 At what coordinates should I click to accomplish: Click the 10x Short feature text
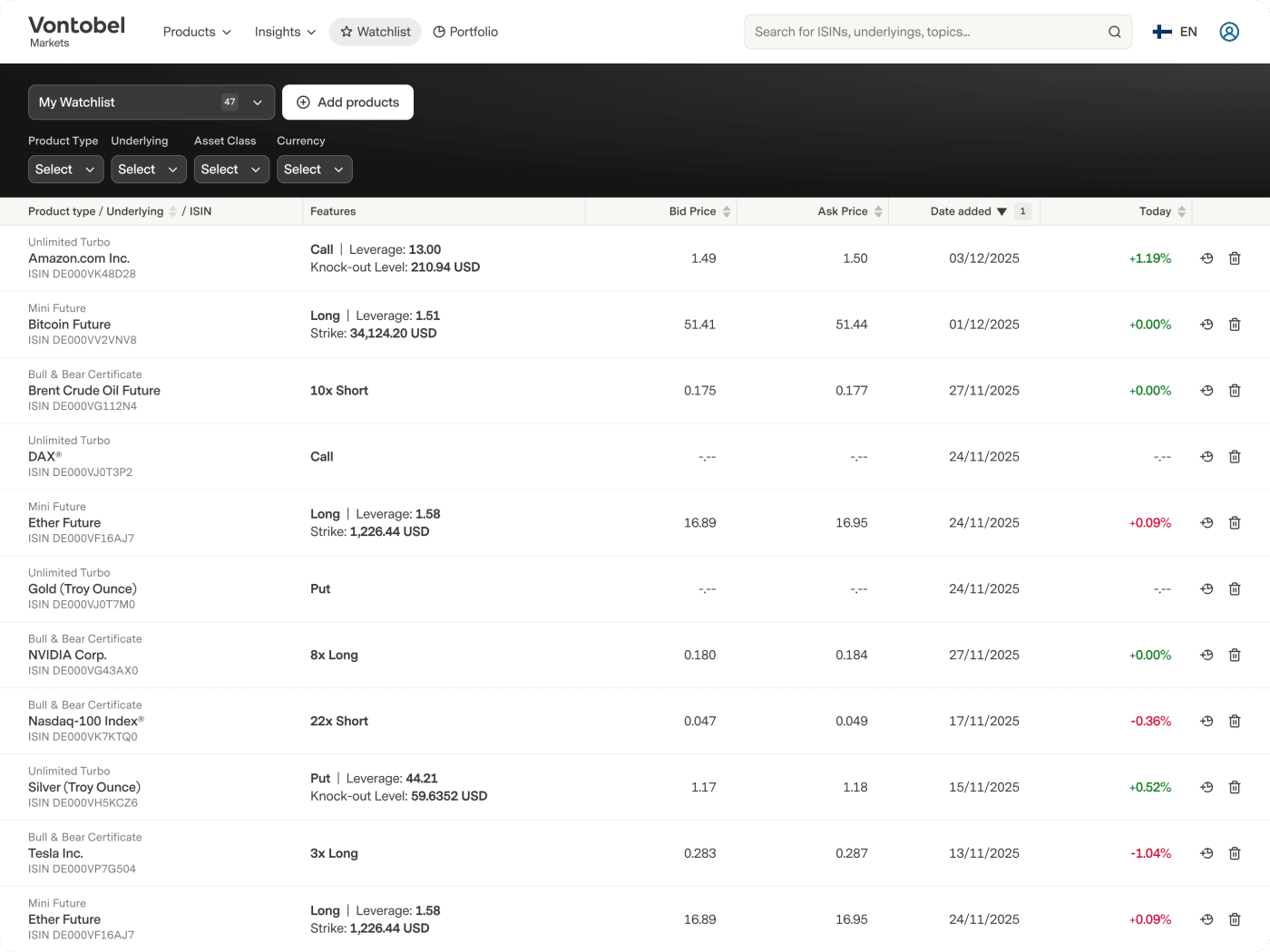click(339, 391)
